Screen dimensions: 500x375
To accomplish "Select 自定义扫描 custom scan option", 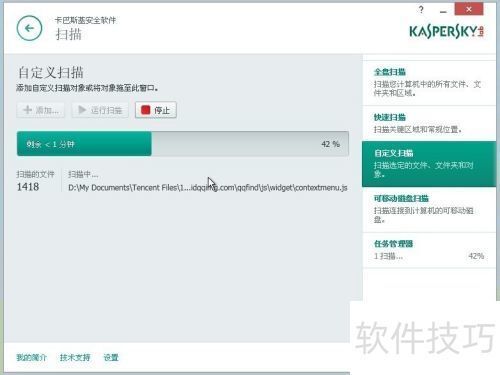I will [429, 163].
